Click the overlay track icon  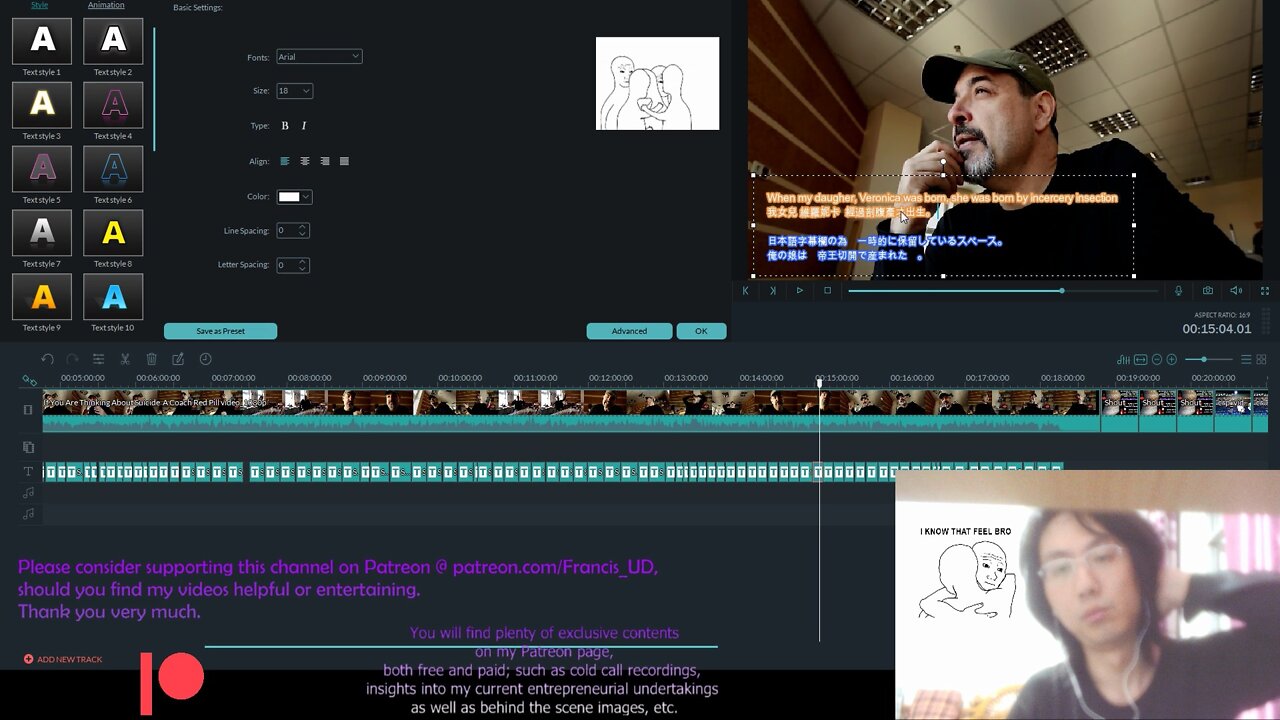tap(28, 447)
